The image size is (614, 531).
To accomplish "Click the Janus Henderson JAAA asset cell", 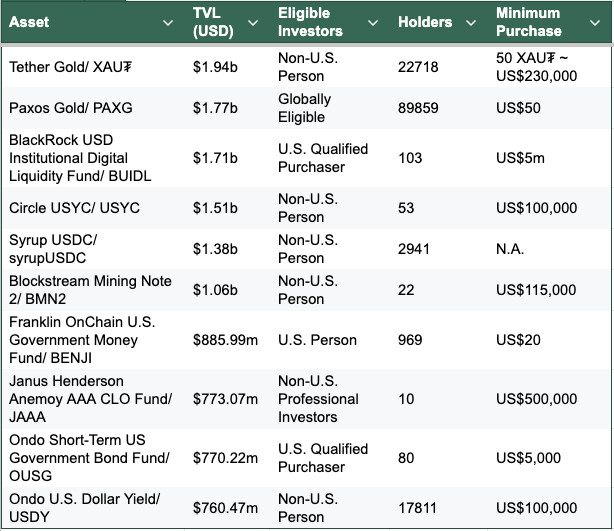I will click(x=90, y=399).
